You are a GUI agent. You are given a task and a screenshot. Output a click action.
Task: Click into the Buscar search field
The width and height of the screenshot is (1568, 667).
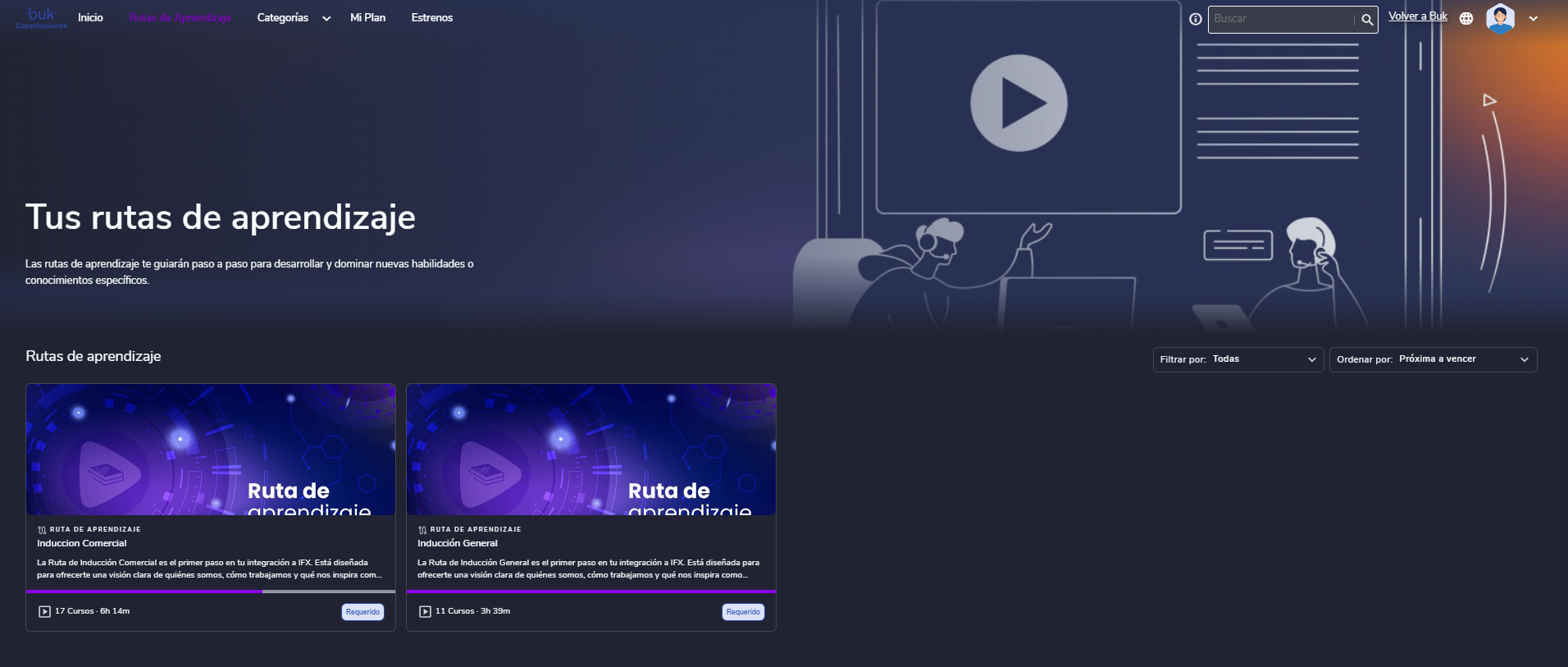(1283, 19)
